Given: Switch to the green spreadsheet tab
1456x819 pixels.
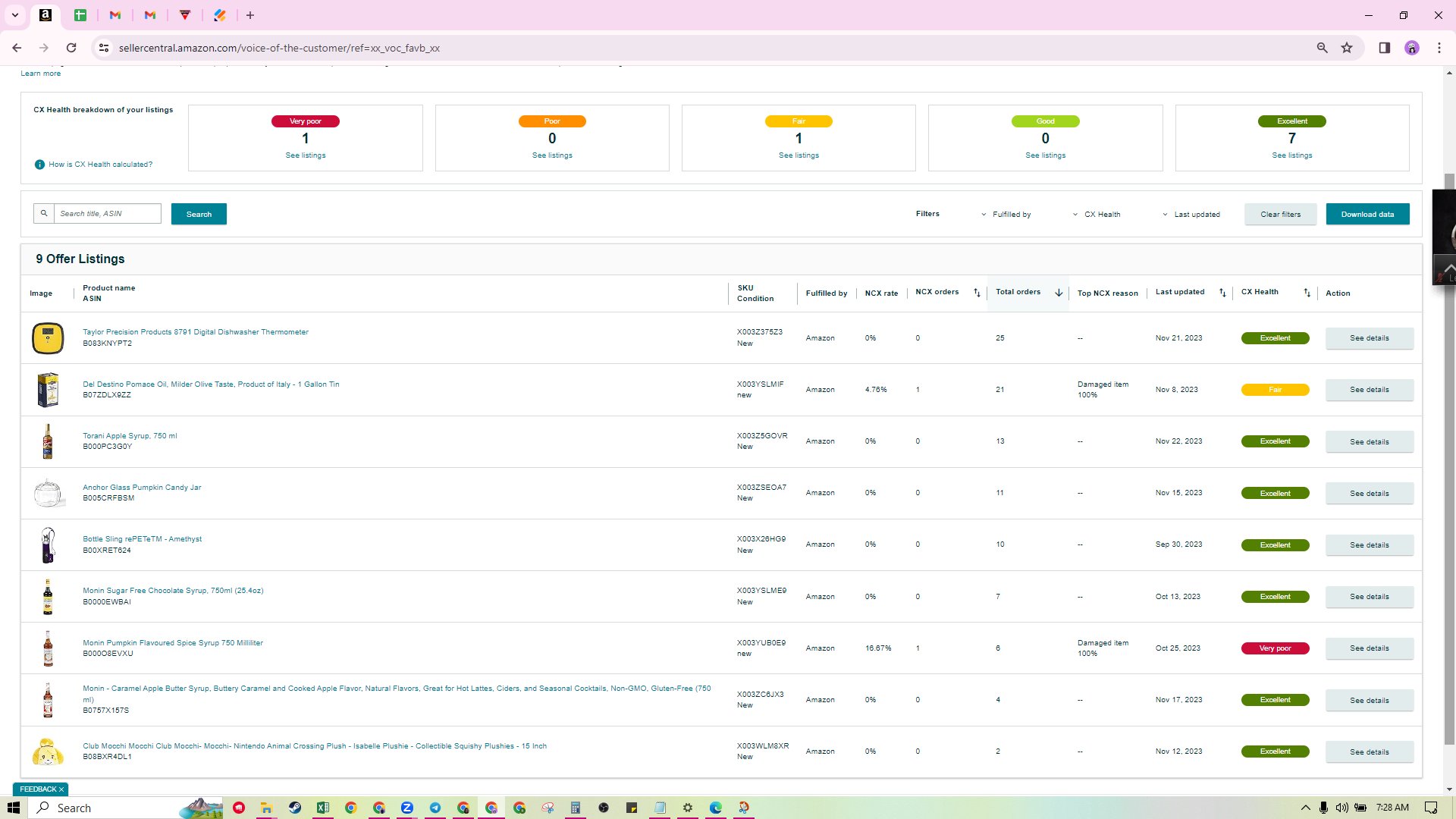Looking at the screenshot, I should 80,15.
